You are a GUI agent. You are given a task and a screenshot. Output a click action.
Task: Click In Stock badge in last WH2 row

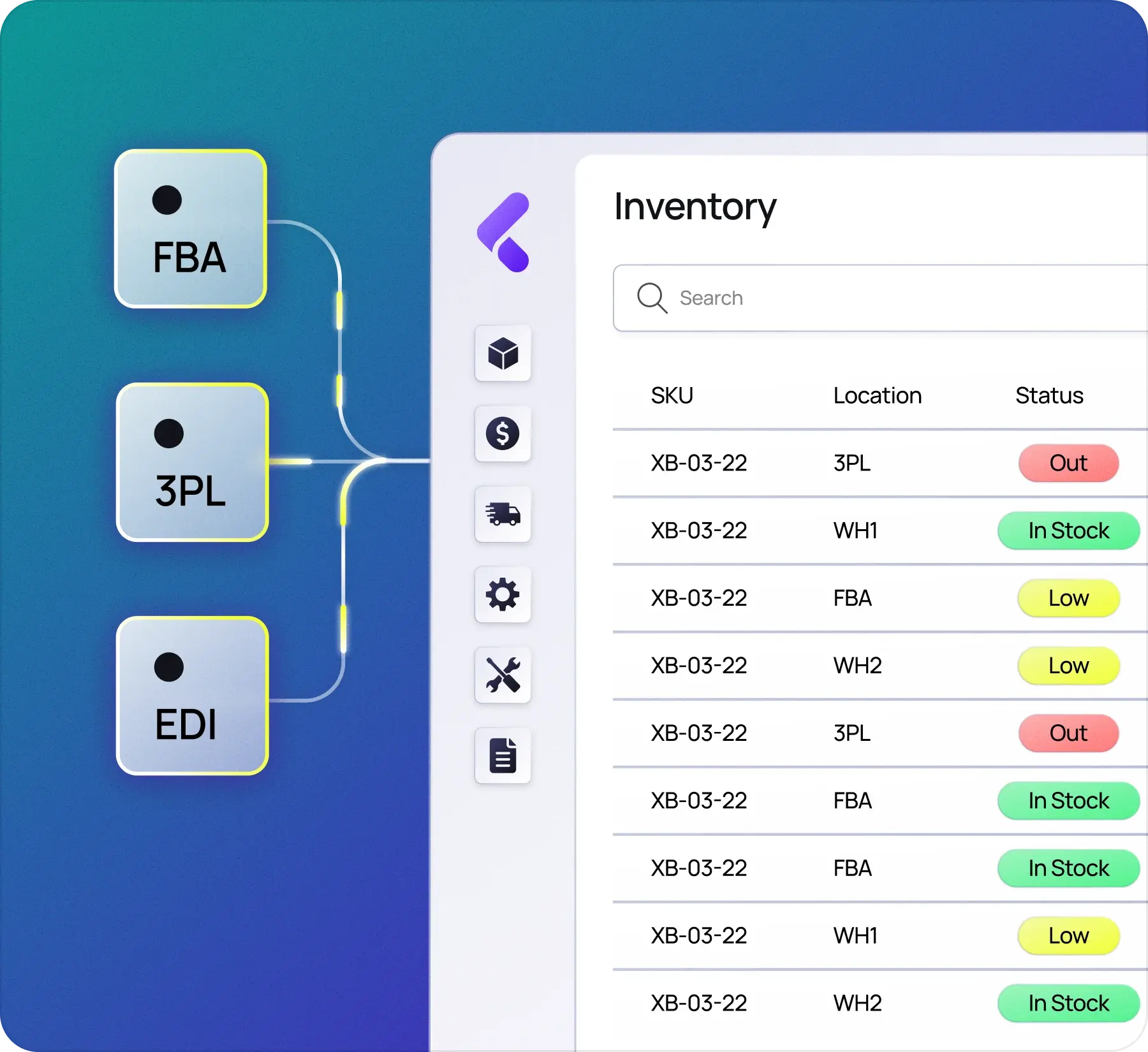click(x=1068, y=1004)
